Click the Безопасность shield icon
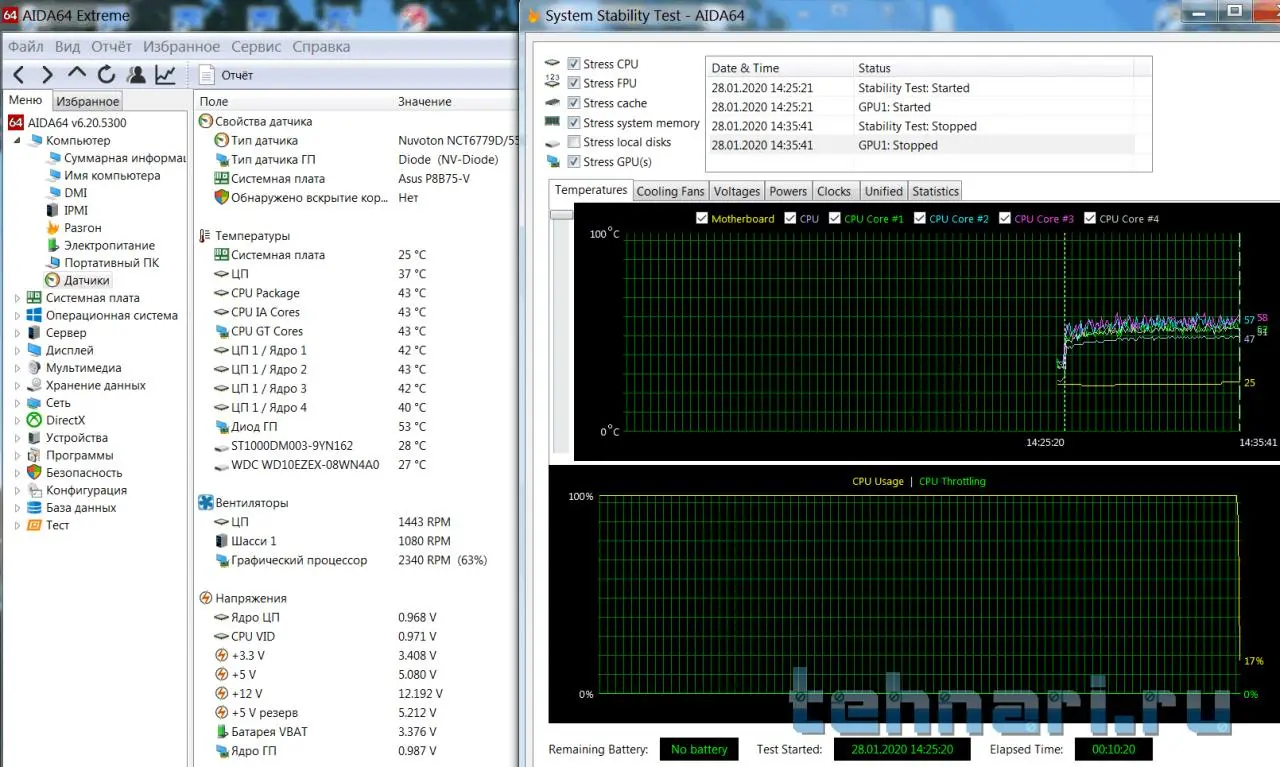The width and height of the screenshot is (1280, 767). pos(35,473)
